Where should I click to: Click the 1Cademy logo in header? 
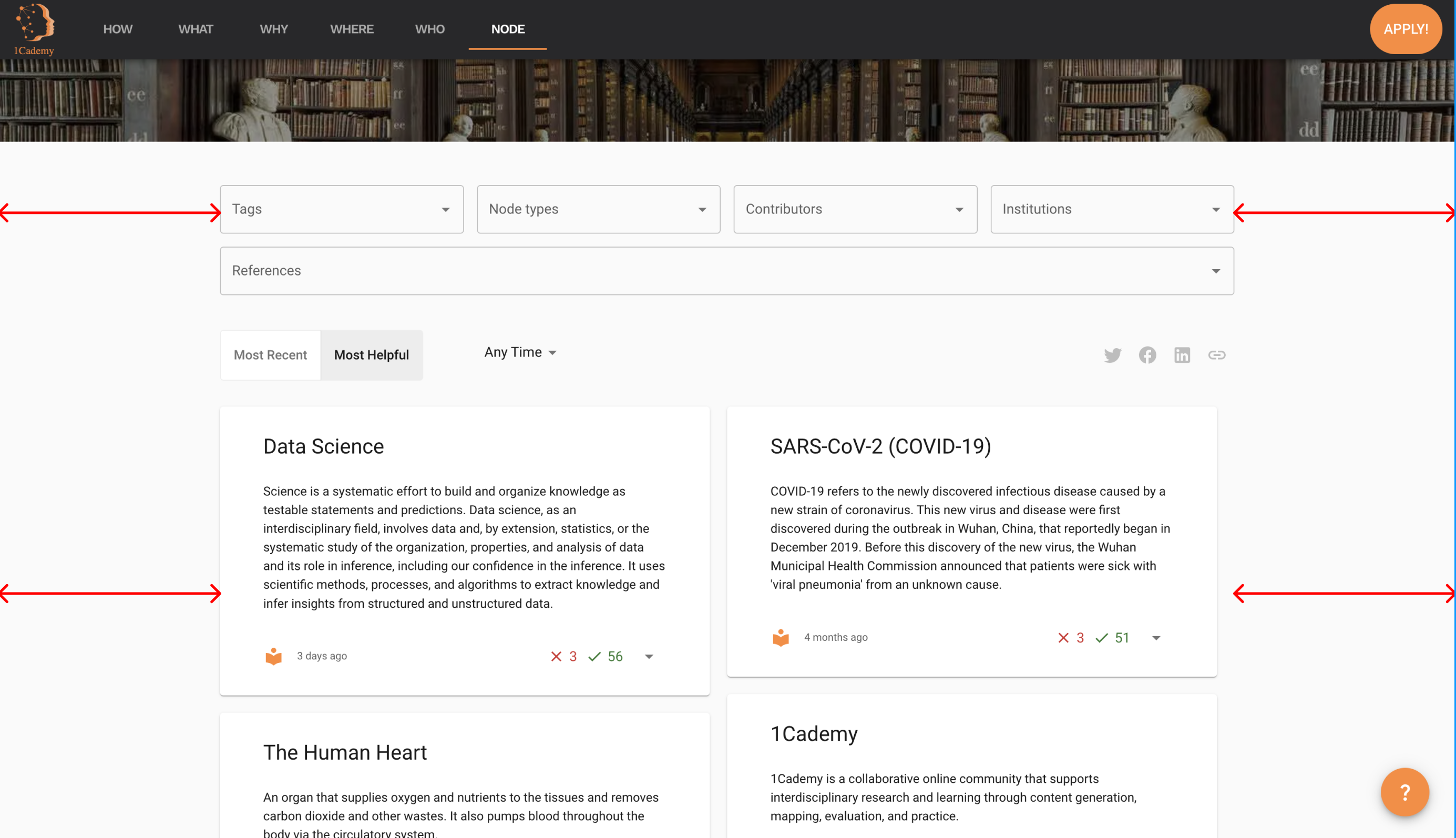point(35,29)
